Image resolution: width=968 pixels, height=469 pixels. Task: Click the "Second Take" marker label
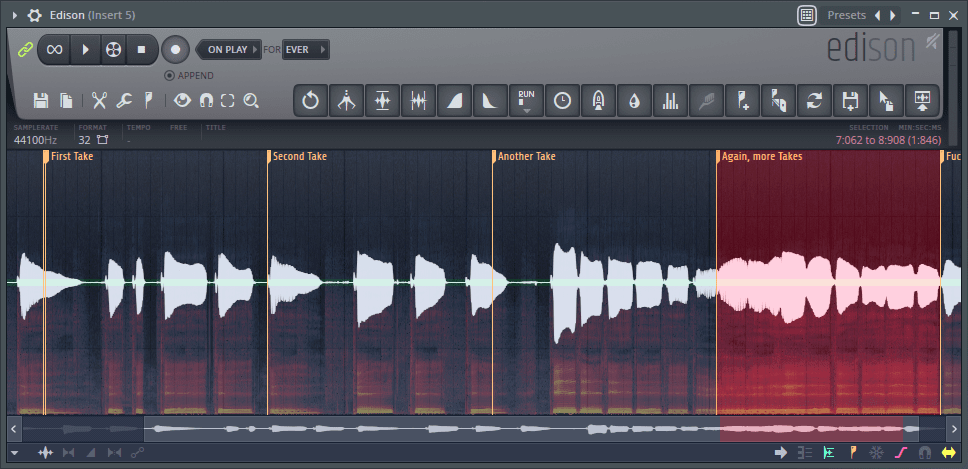coord(300,157)
